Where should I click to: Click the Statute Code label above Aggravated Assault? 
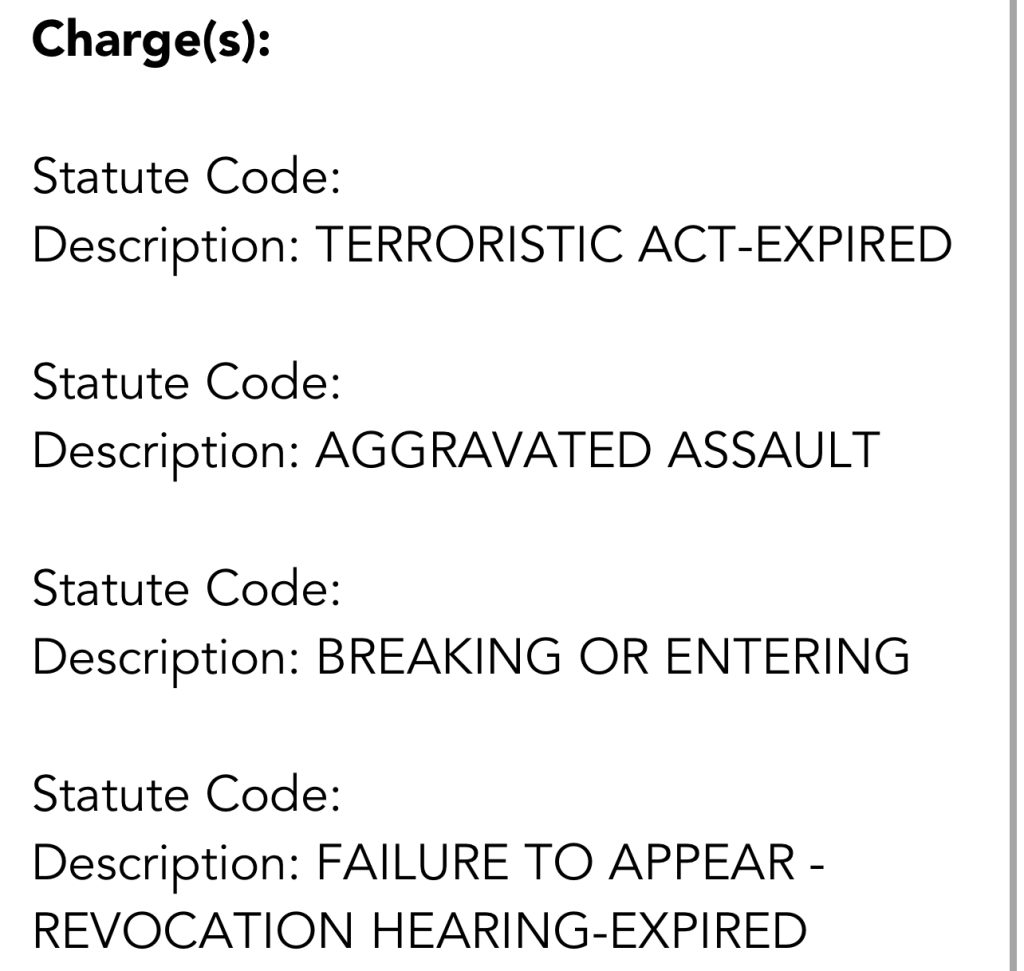187,383
